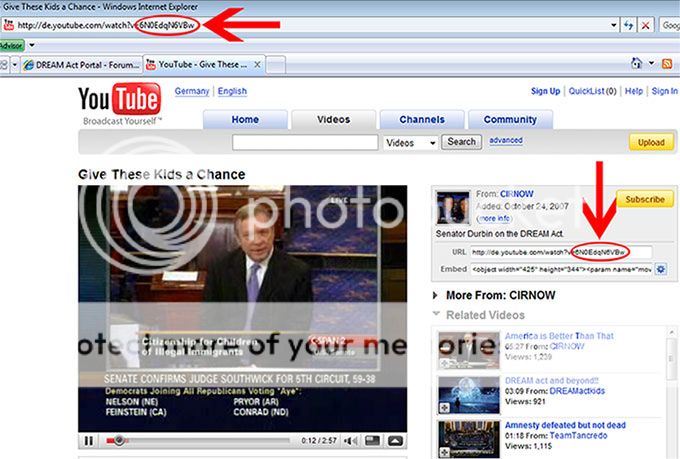The image size is (680, 459).
Task: Open the CIRNOW uploader profile link
Action: point(517,194)
